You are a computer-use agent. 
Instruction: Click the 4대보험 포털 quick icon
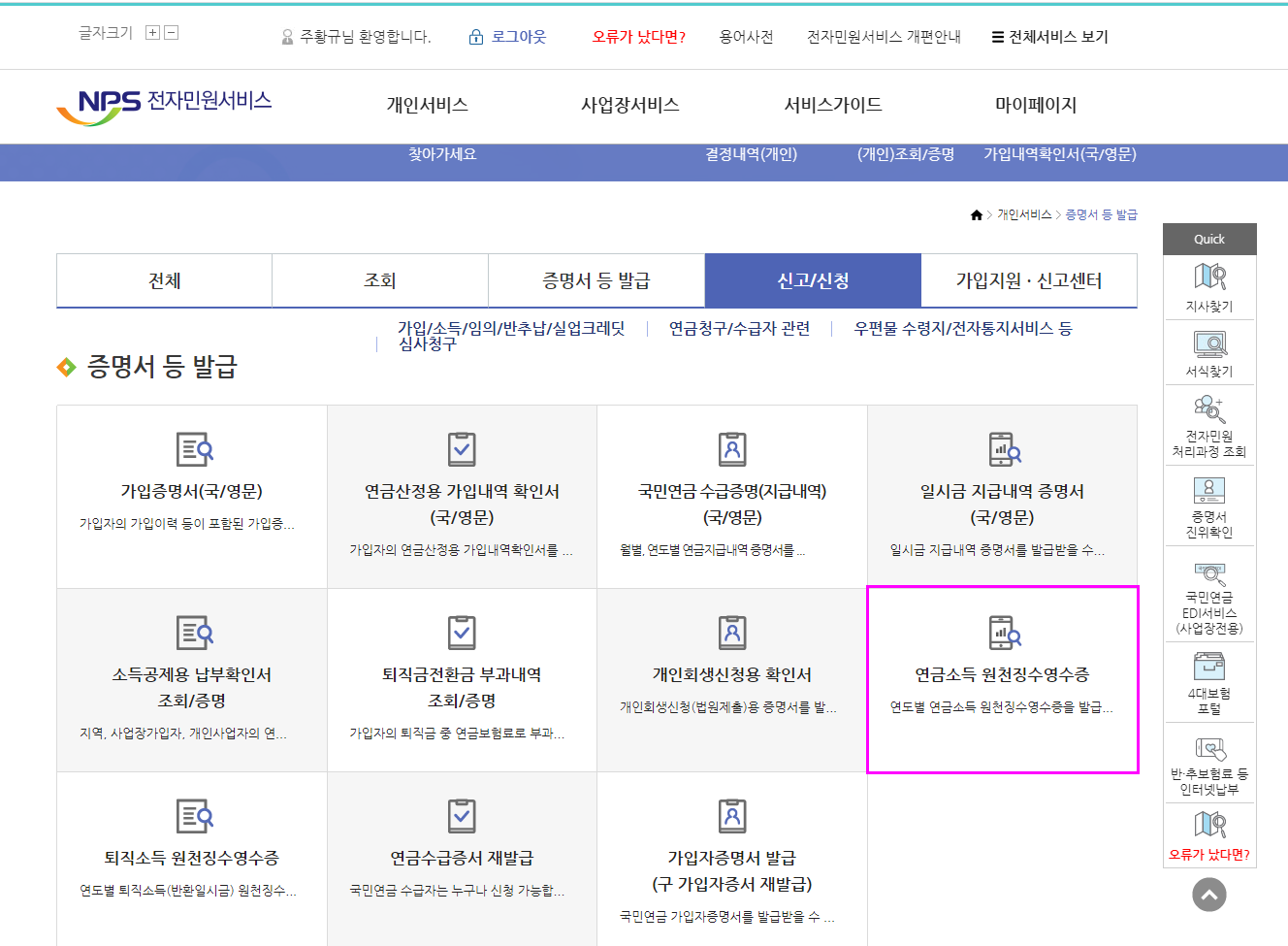pos(1209,668)
